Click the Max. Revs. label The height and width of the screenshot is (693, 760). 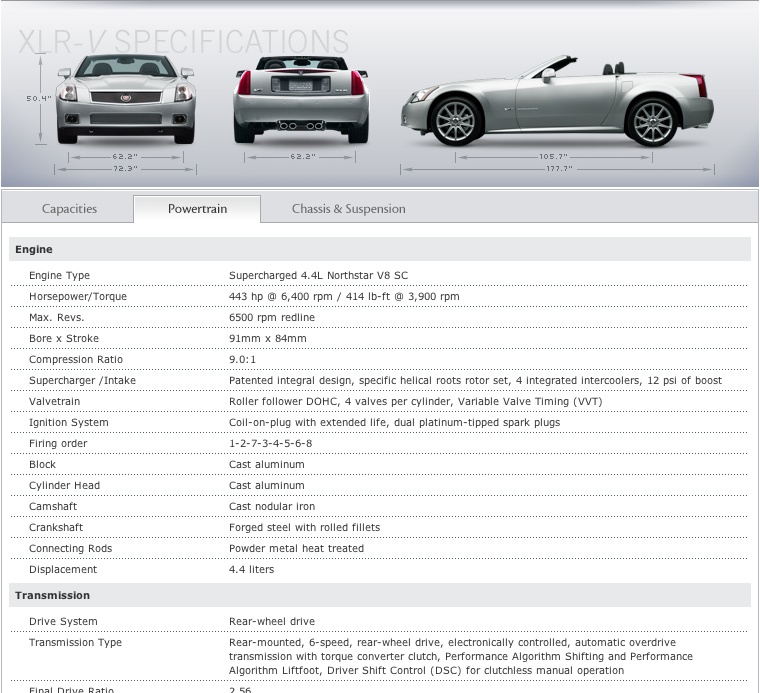click(x=56, y=317)
